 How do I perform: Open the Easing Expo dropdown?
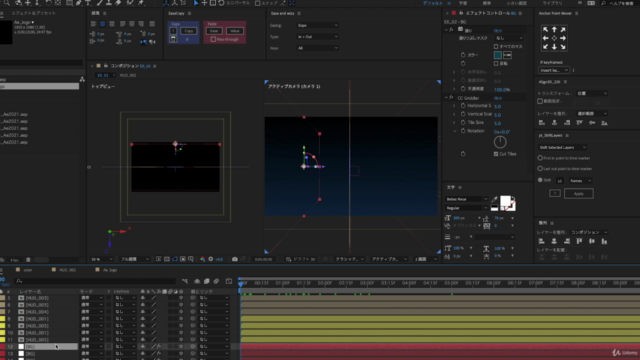317,25
